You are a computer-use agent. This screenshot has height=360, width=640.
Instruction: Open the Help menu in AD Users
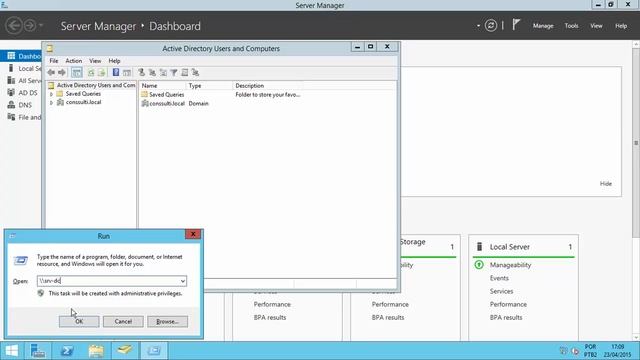pos(114,61)
